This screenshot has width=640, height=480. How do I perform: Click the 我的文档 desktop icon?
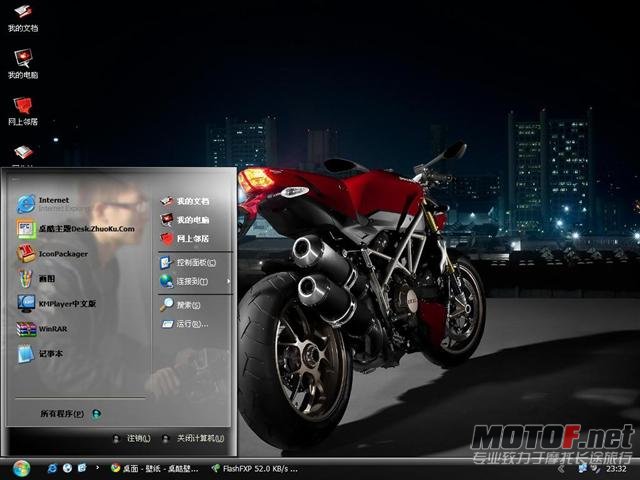click(23, 18)
